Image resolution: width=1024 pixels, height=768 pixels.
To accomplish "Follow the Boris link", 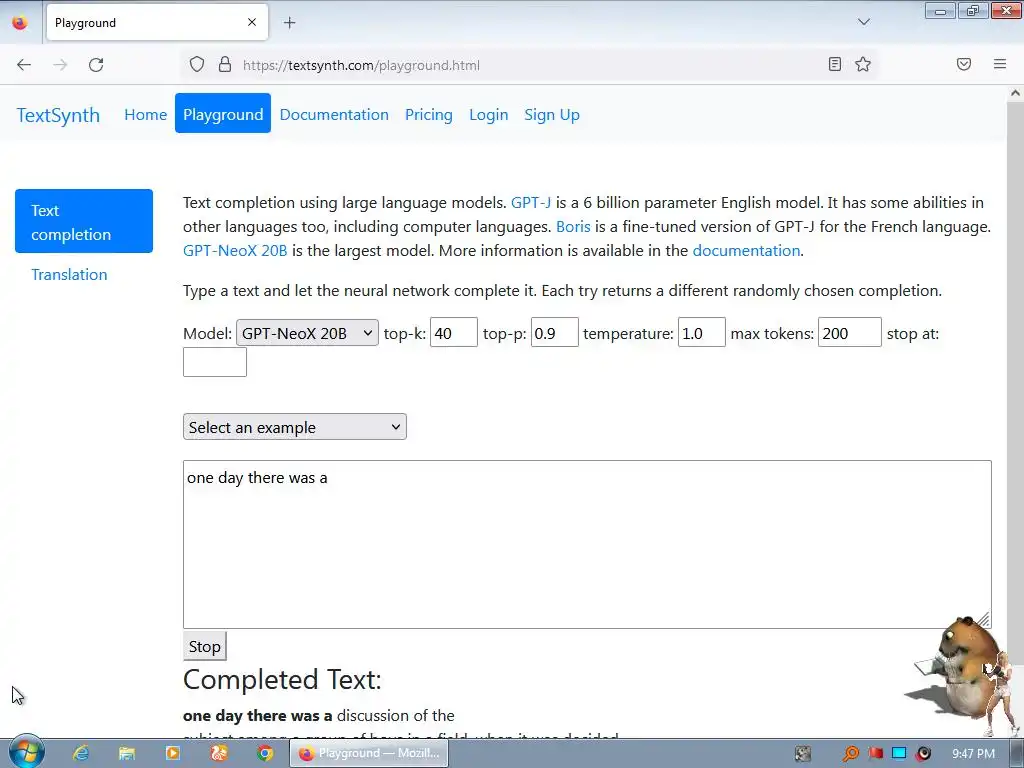I will coord(573,227).
